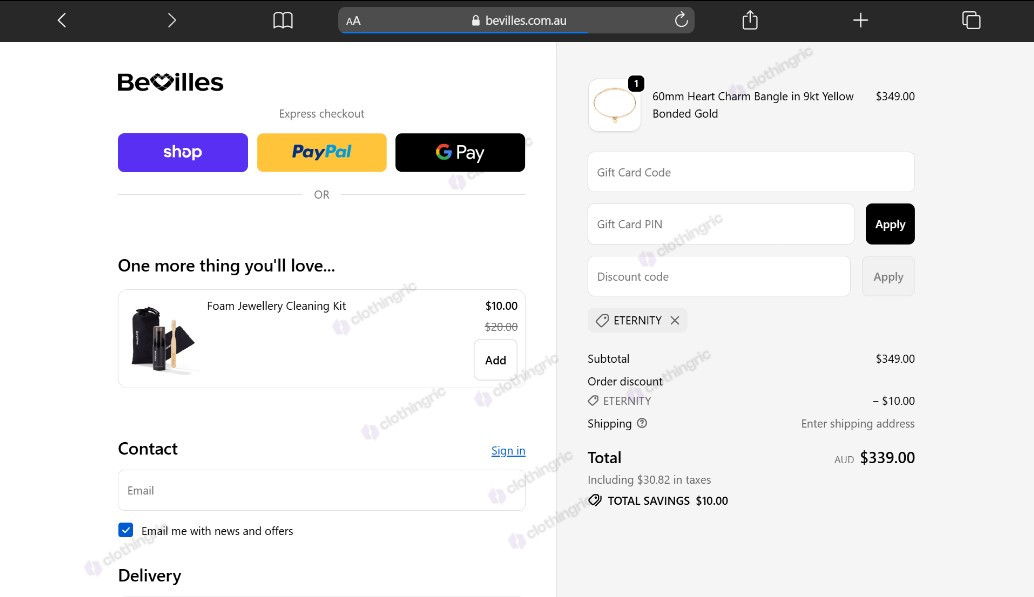Click the quantity badge on bangle thumbnail
Viewport: 1034px width, 597px height.
tap(636, 84)
